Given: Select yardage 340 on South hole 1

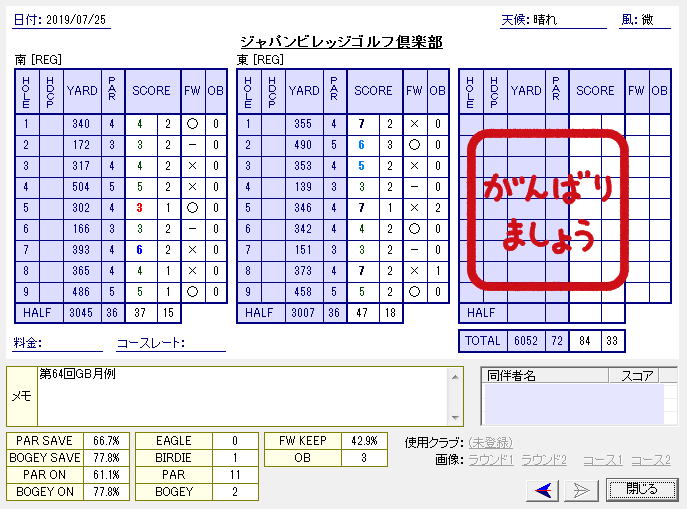Looking at the screenshot, I should point(81,124).
